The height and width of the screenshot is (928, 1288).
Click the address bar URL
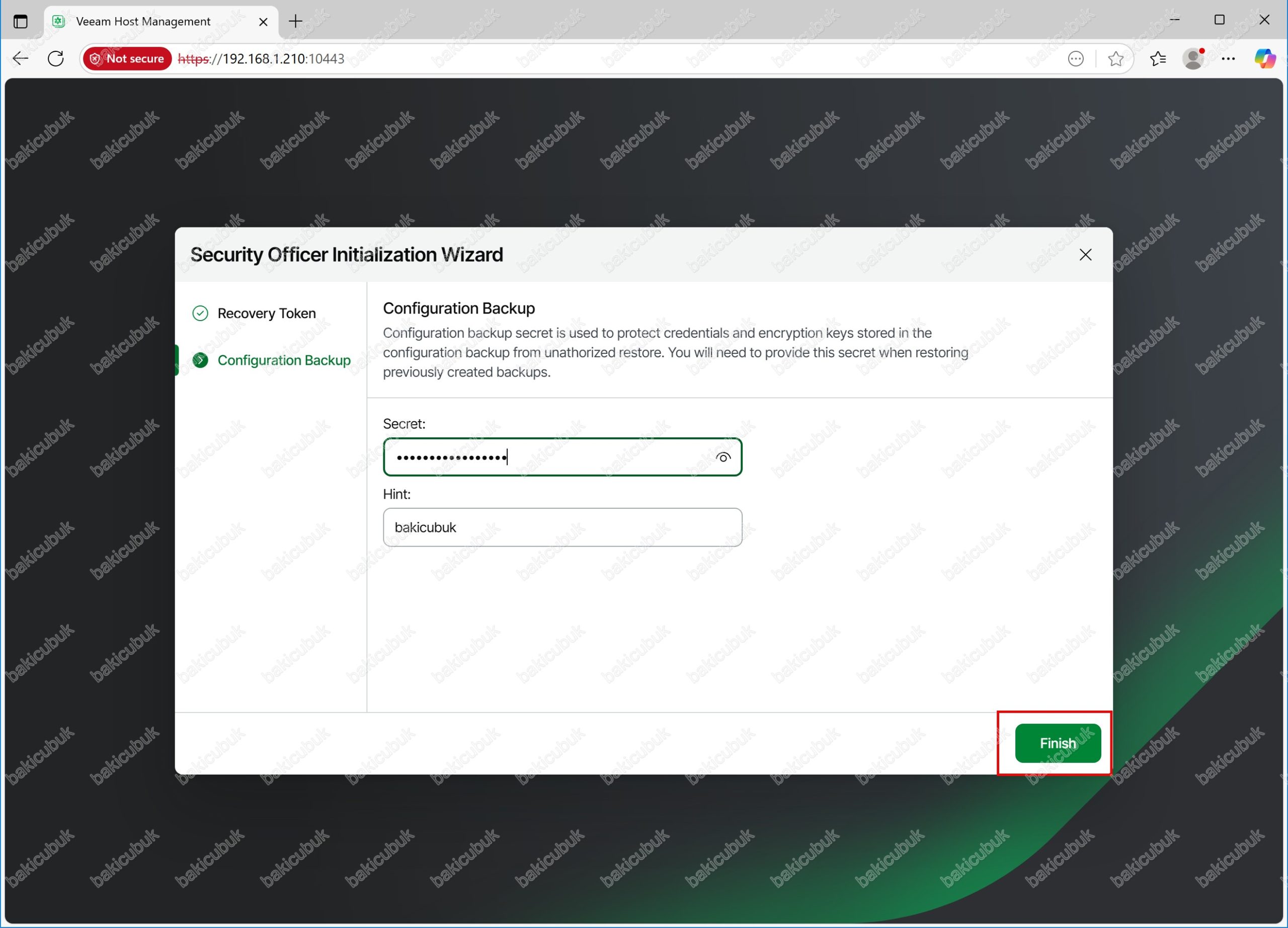[x=261, y=58]
